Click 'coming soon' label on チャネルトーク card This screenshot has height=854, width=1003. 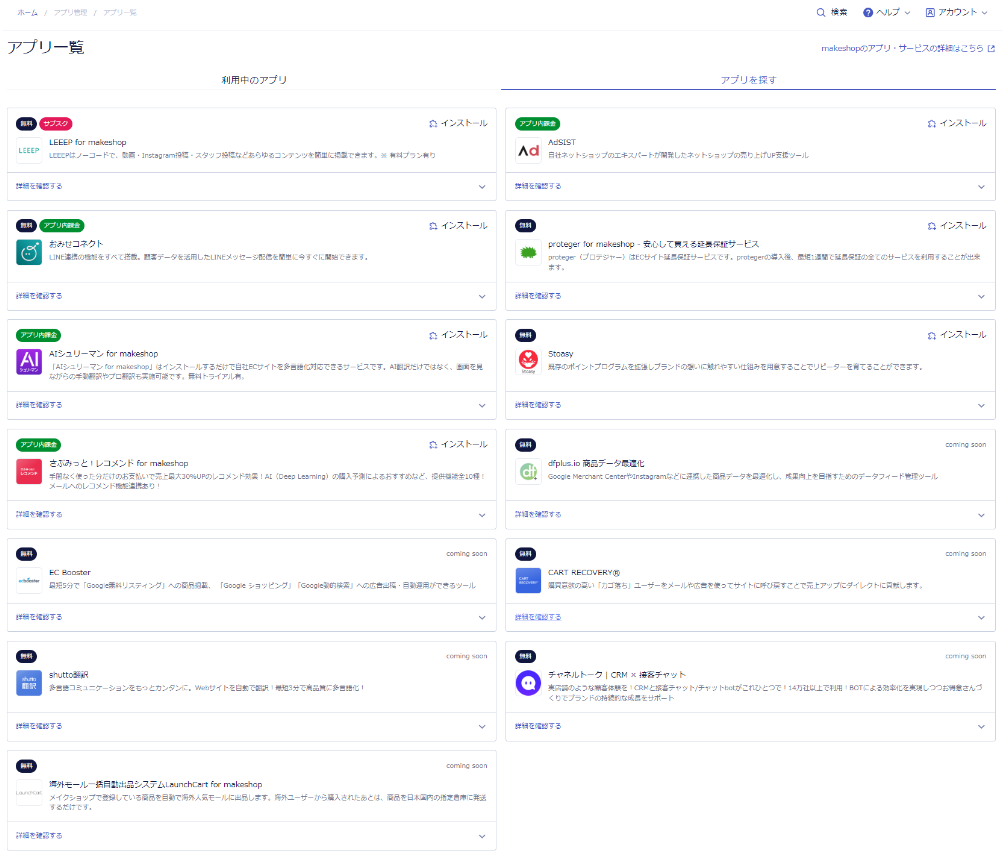click(x=966, y=656)
